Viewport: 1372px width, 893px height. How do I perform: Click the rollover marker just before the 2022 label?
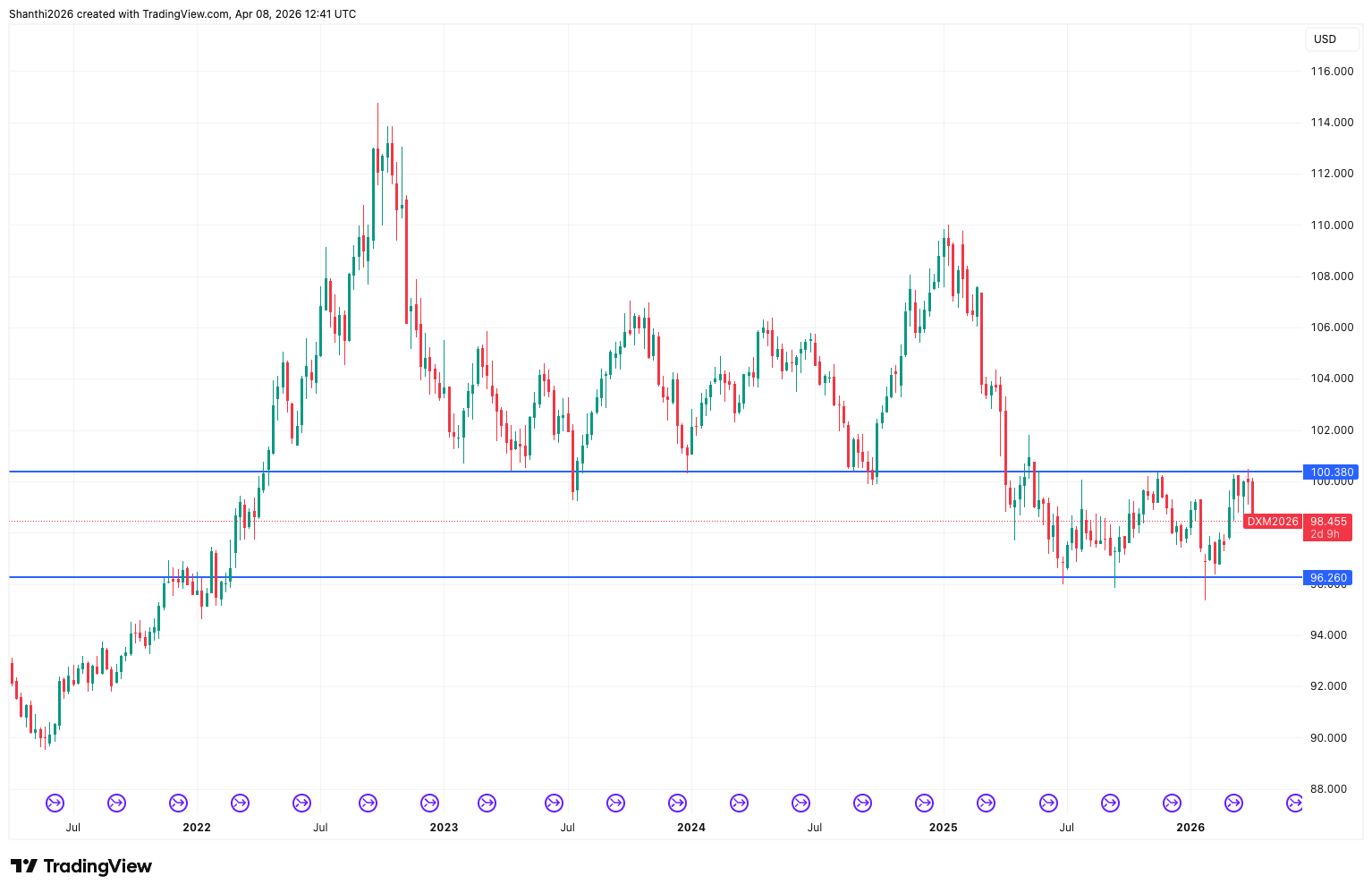(x=178, y=804)
